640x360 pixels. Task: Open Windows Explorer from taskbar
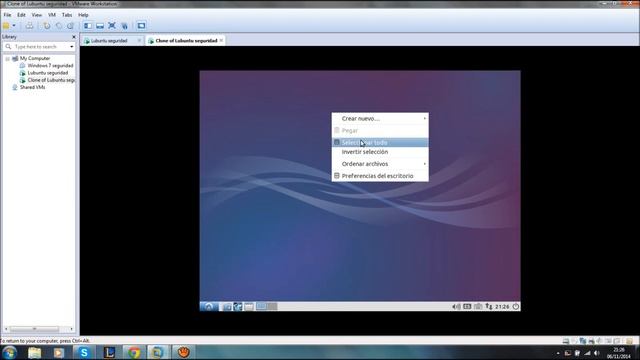click(35, 352)
